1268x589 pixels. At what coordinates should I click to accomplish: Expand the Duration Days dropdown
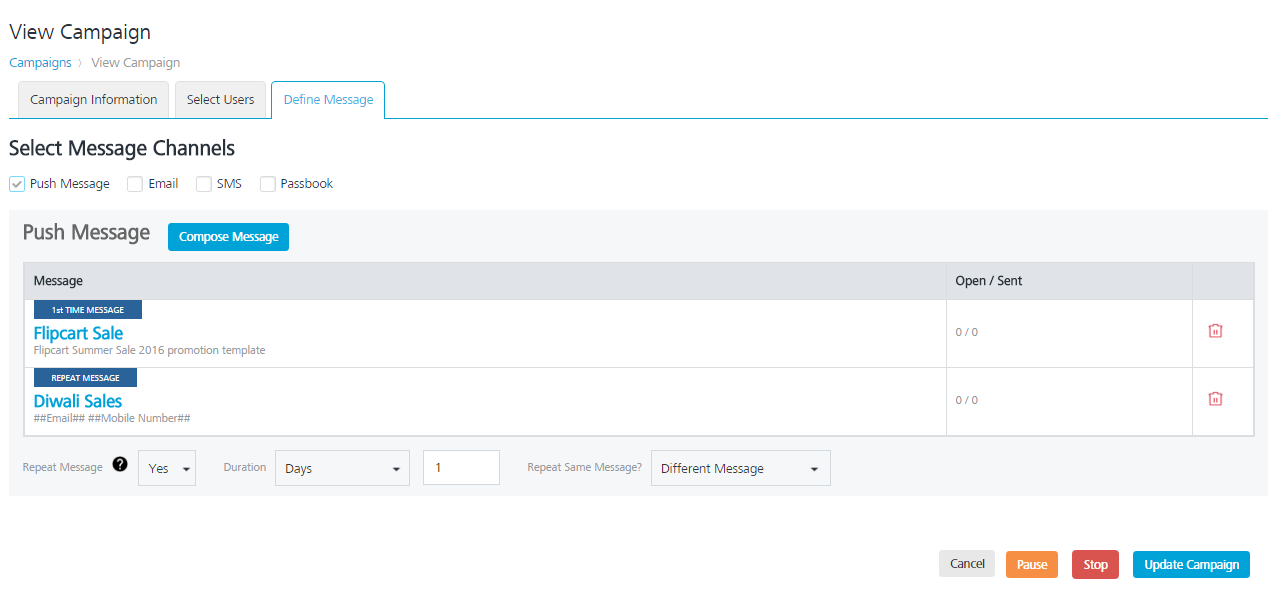pos(342,468)
